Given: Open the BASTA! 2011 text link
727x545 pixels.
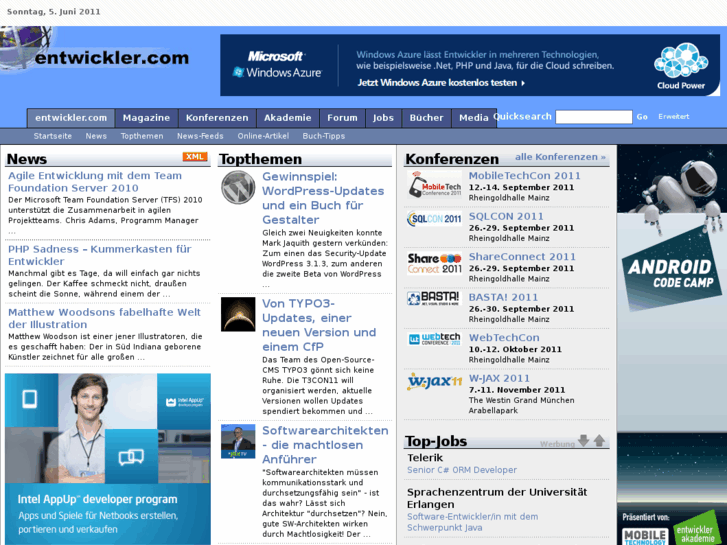Looking at the screenshot, I should (503, 297).
